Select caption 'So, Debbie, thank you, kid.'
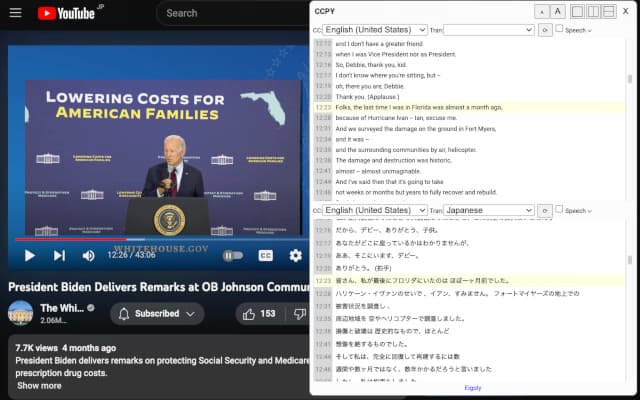Viewport: 640px width, 400px height. pos(371,65)
